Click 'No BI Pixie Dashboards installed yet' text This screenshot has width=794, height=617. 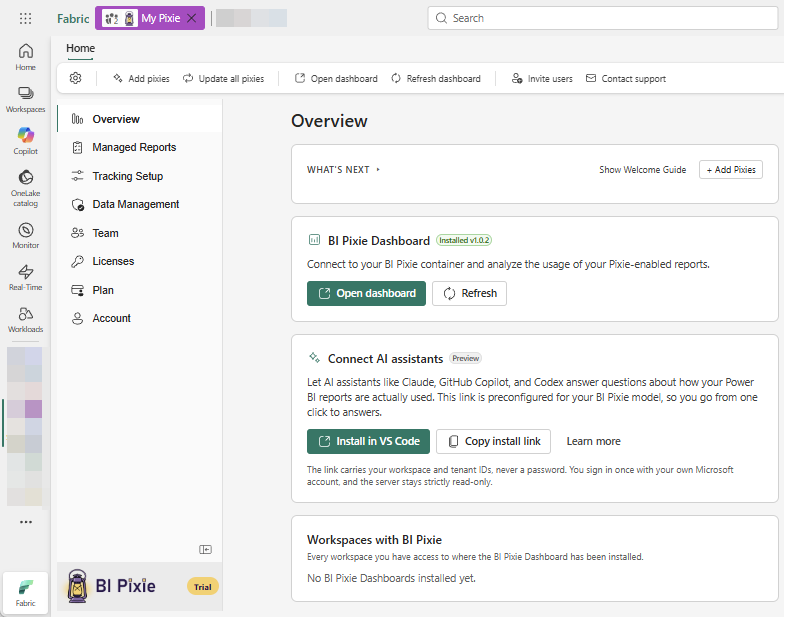click(391, 578)
